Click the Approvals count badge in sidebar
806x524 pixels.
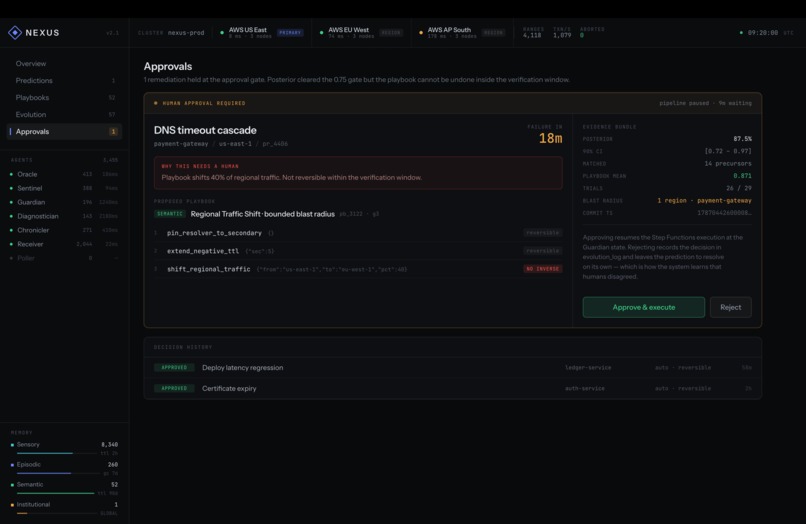[x=113, y=132]
